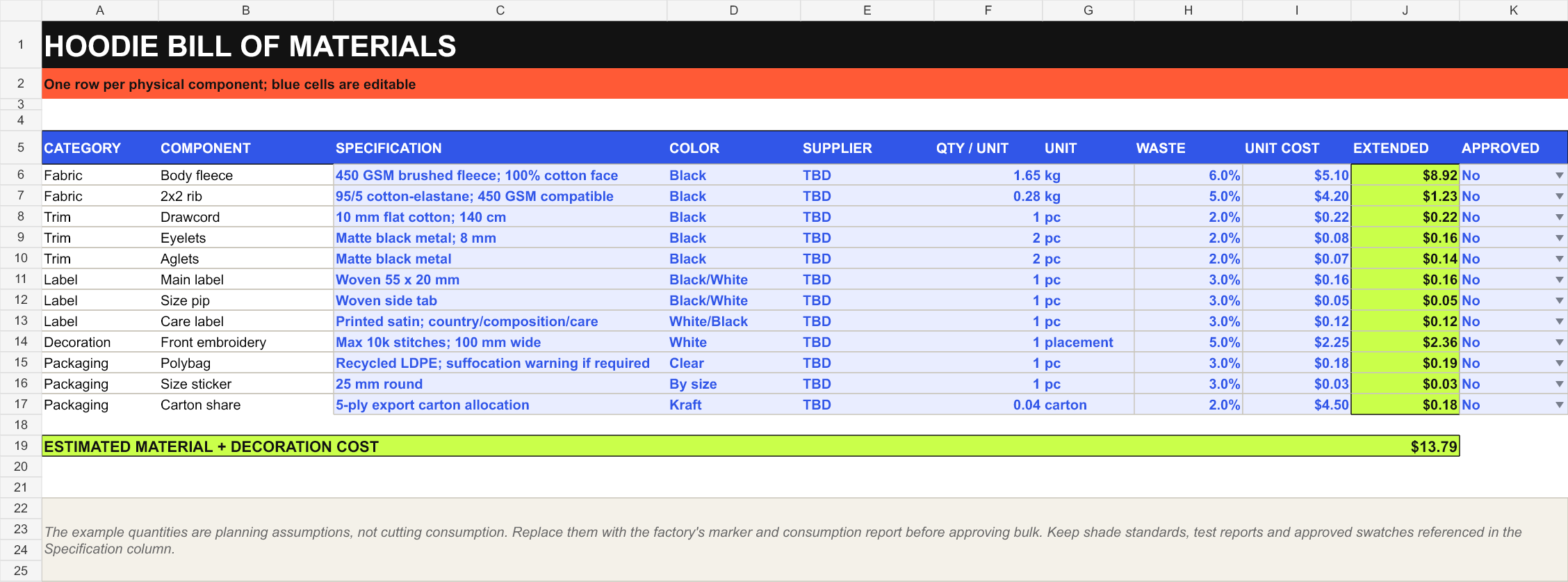Viewport: 1568px width, 582px height.
Task: Select 'Woven side tab' specification cell
Action: [x=500, y=300]
